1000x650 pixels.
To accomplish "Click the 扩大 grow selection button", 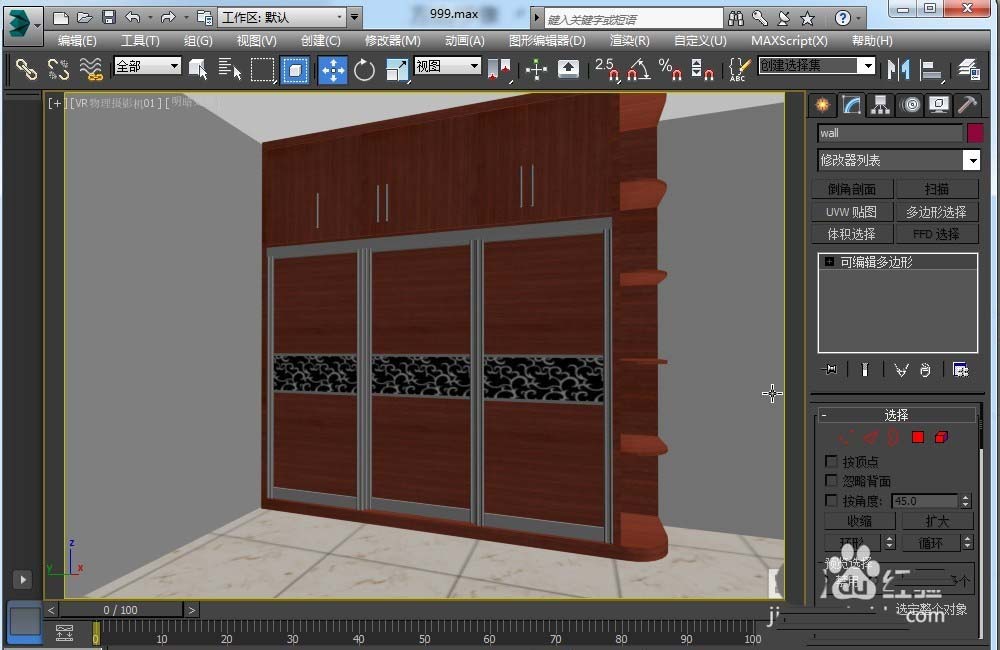I will click(x=937, y=521).
